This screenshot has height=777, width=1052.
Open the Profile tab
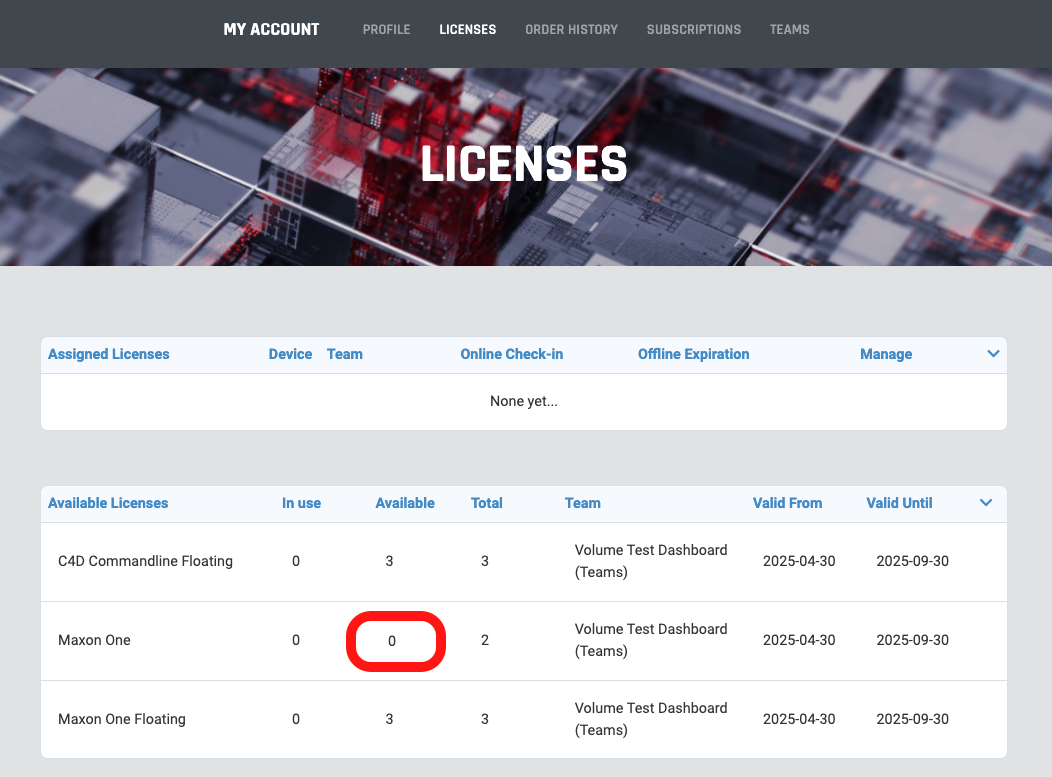point(386,30)
